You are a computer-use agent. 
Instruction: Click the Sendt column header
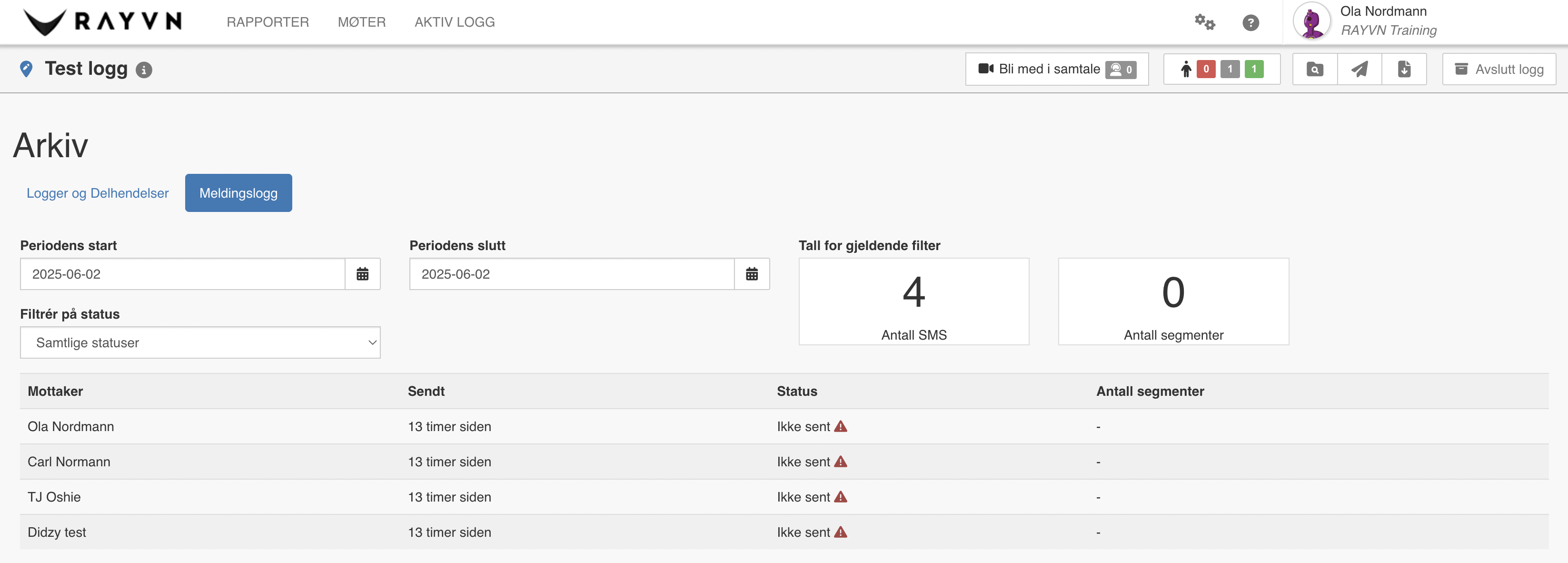[x=426, y=391]
